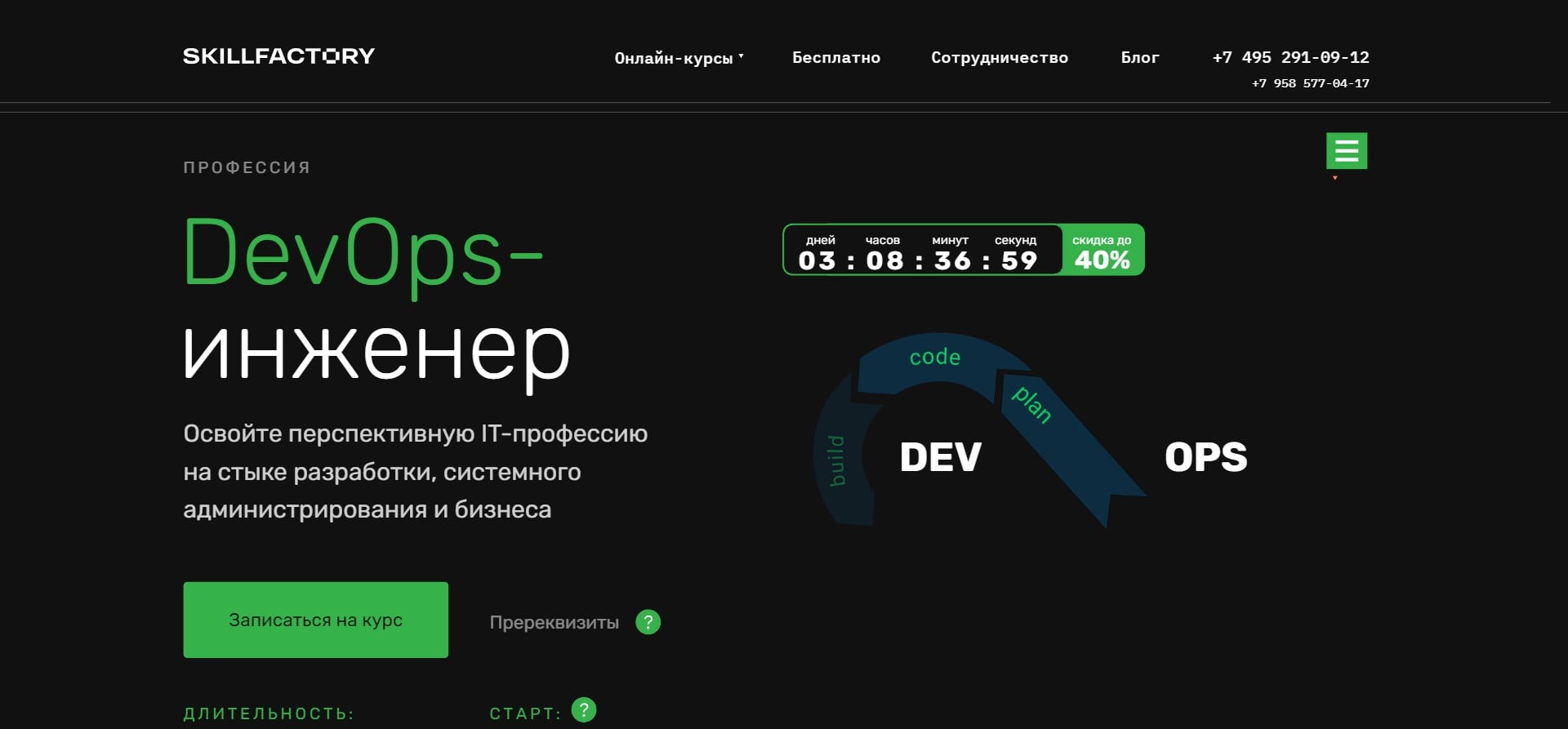Expand the Онлайн-курсы dropdown menu

(x=673, y=58)
